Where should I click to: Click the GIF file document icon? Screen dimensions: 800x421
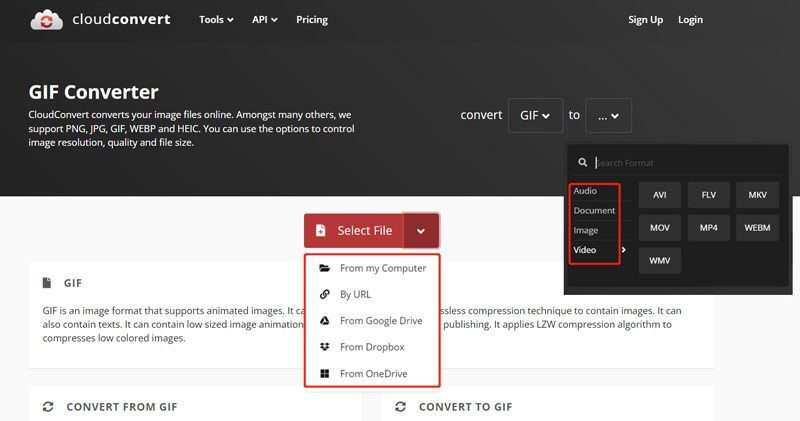tap(47, 283)
